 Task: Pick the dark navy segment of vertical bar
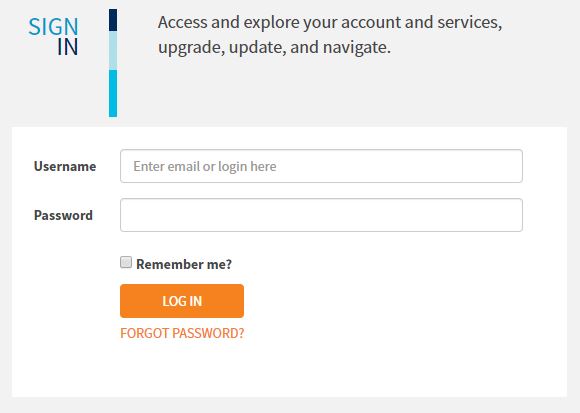tap(113, 20)
